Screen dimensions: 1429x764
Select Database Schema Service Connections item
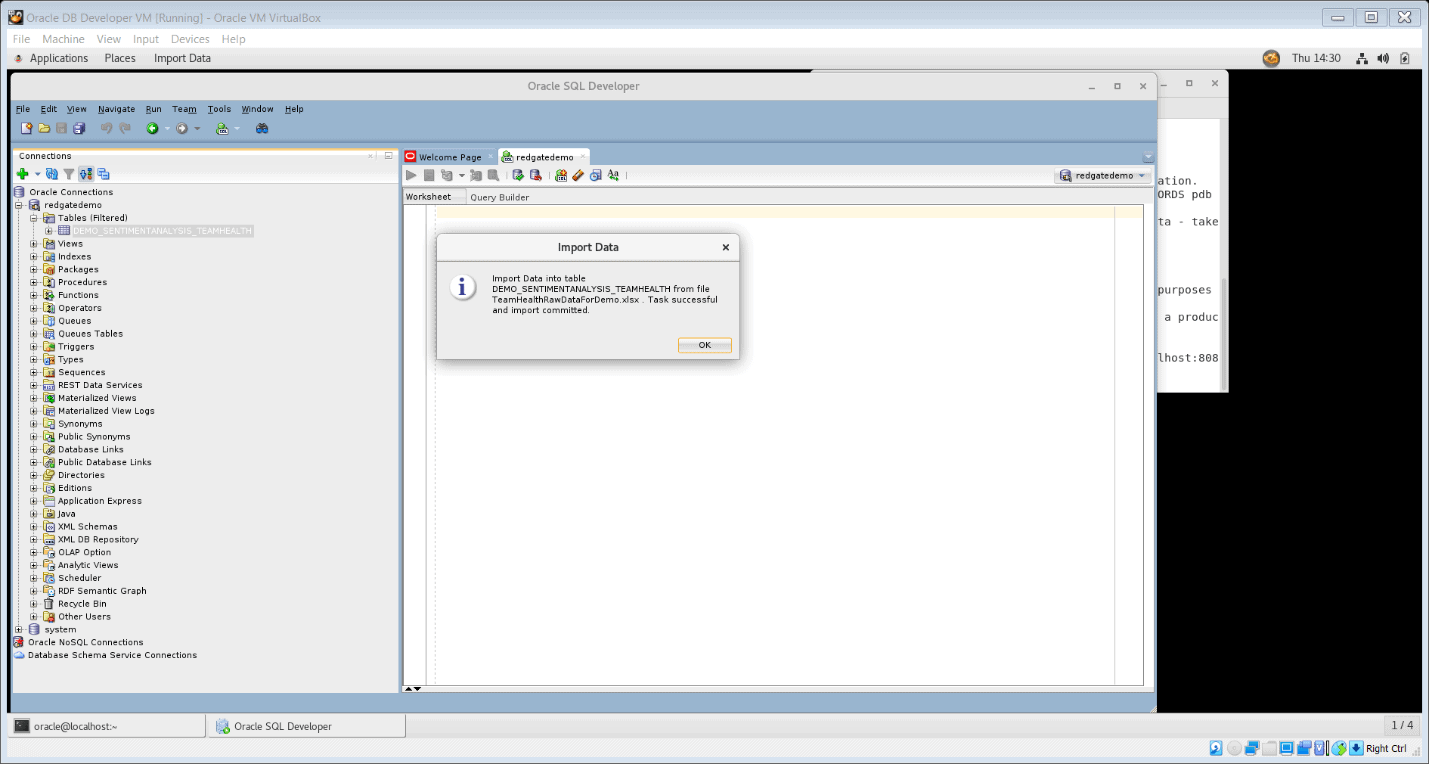(x=112, y=655)
